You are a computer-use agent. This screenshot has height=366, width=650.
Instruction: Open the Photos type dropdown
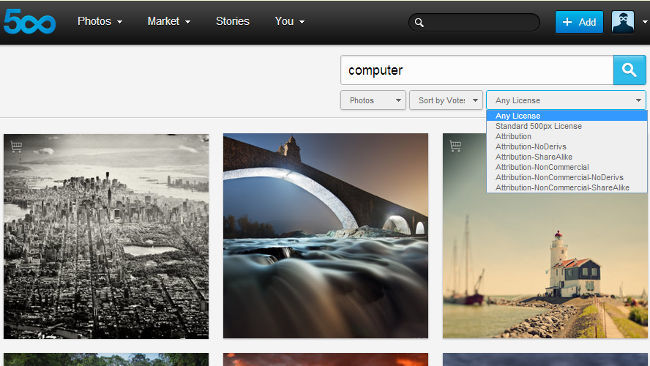373,100
